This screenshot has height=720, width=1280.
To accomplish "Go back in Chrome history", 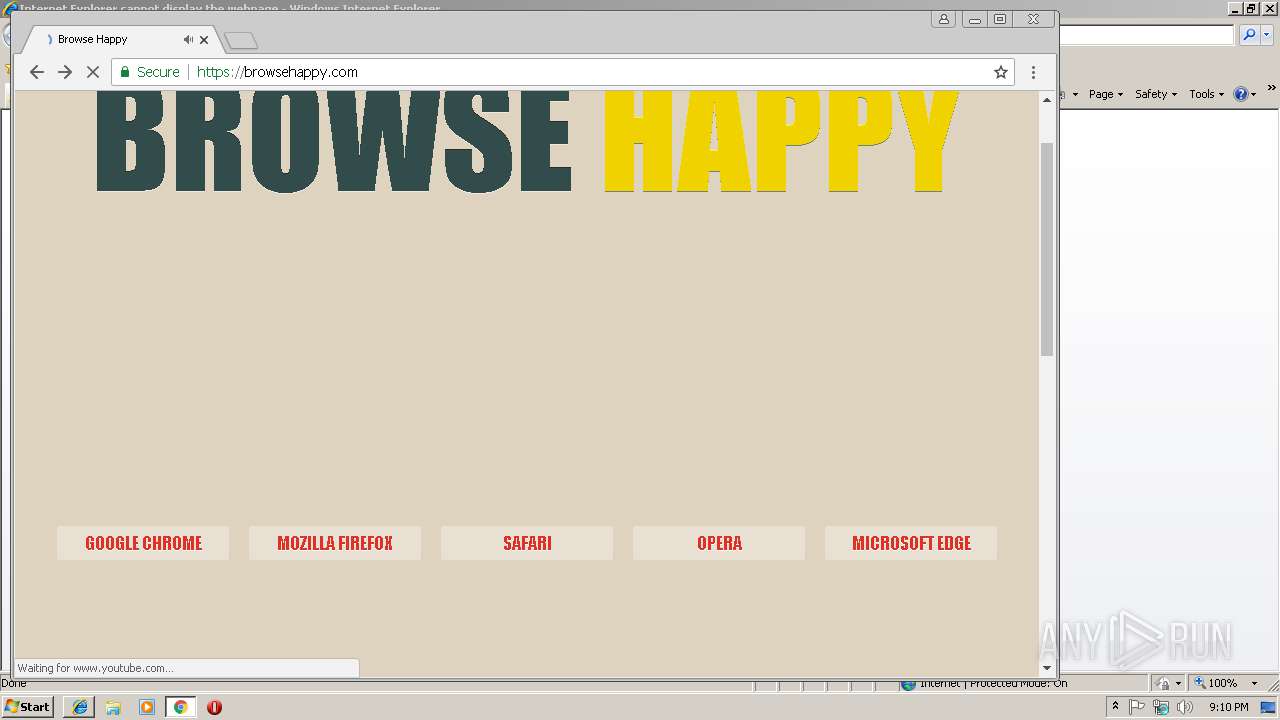I will tap(37, 72).
